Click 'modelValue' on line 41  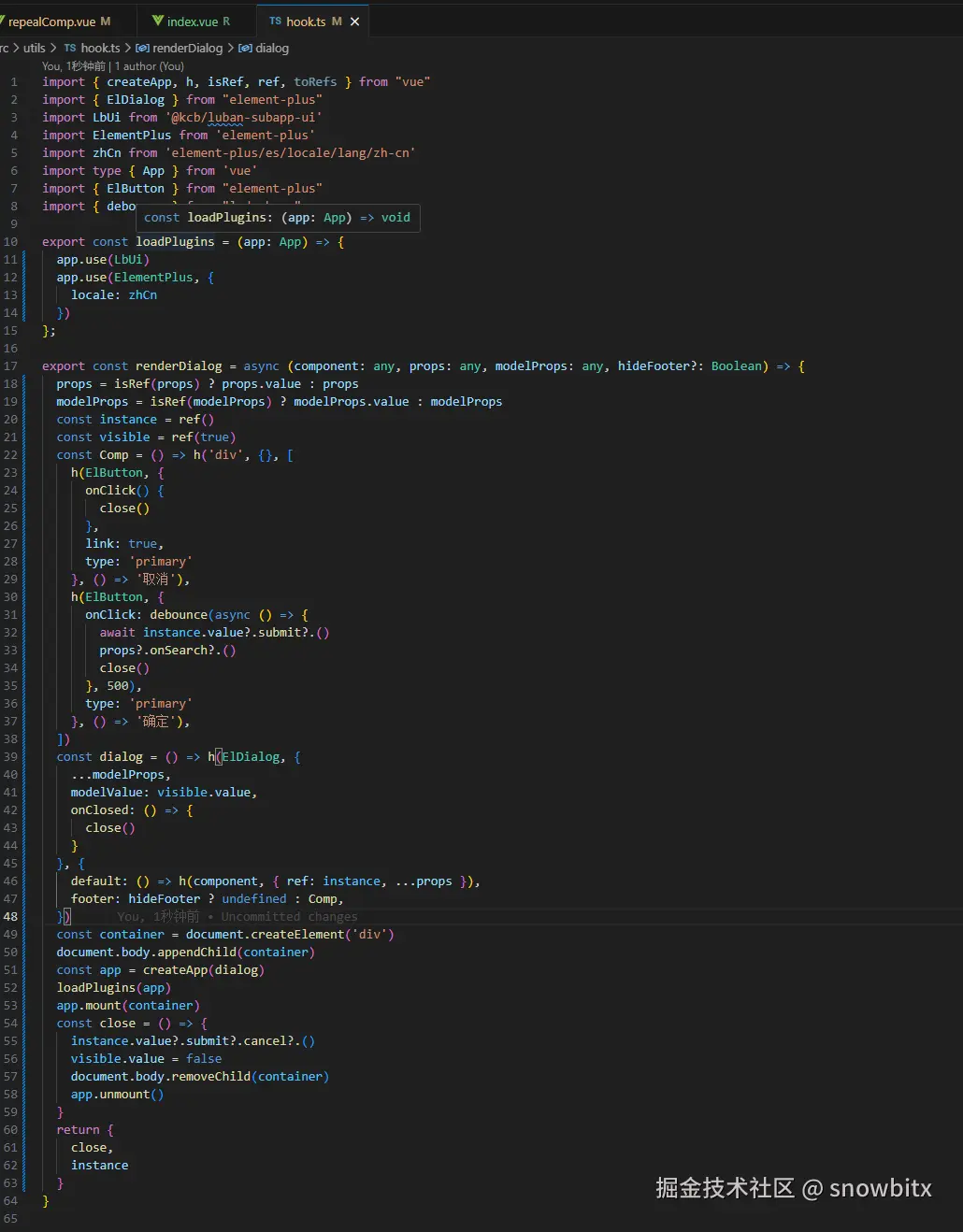[x=107, y=792]
